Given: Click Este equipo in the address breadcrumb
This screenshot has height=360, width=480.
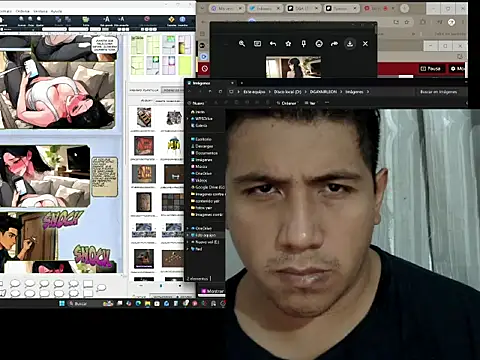Looking at the screenshot, I should click(x=254, y=92).
